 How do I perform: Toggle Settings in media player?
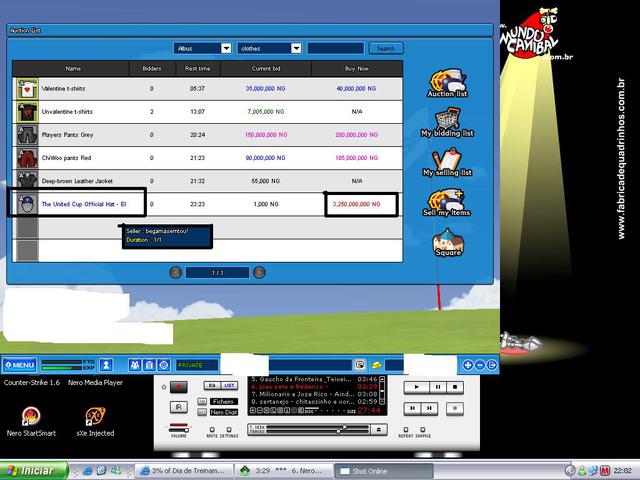229,430
